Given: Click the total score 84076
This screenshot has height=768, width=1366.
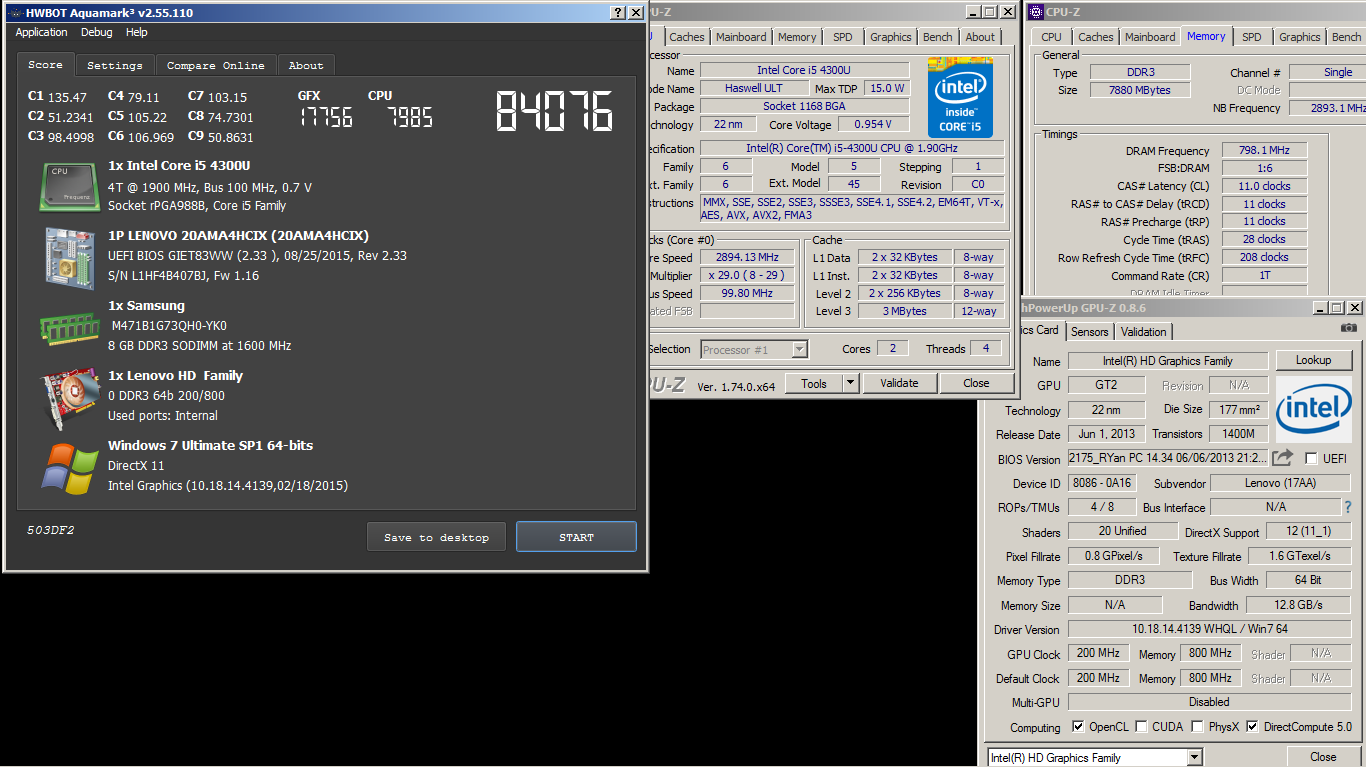Looking at the screenshot, I should click(x=554, y=111).
